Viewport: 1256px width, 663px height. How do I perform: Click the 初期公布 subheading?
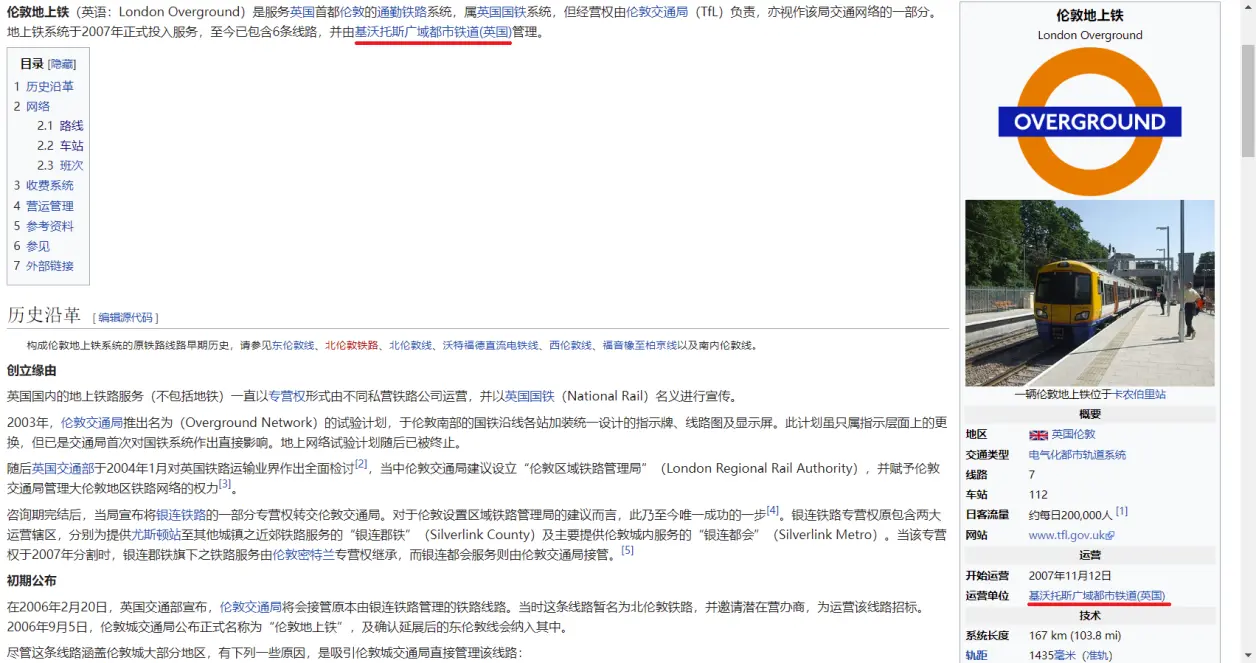tap(32, 580)
